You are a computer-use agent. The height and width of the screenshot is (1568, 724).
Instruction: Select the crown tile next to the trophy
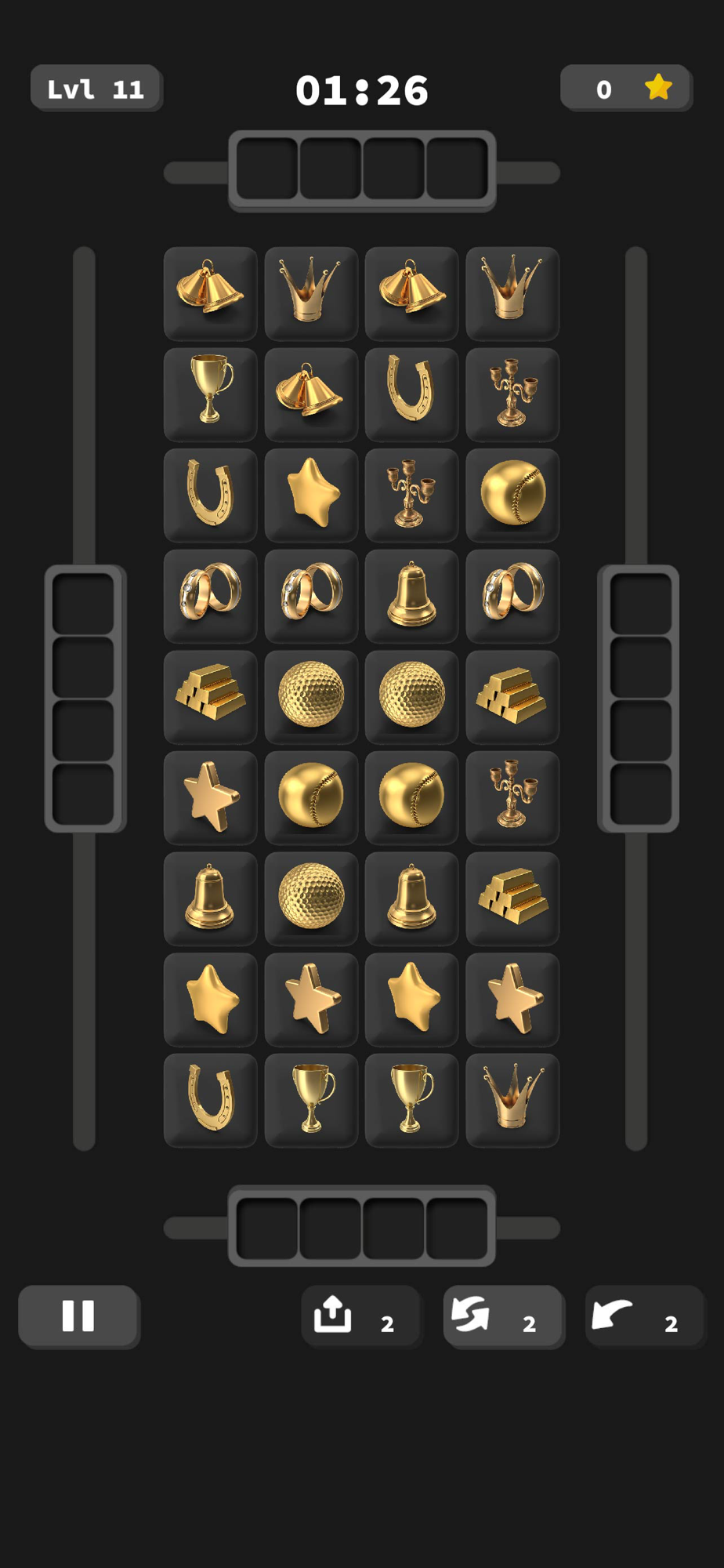click(x=512, y=1101)
